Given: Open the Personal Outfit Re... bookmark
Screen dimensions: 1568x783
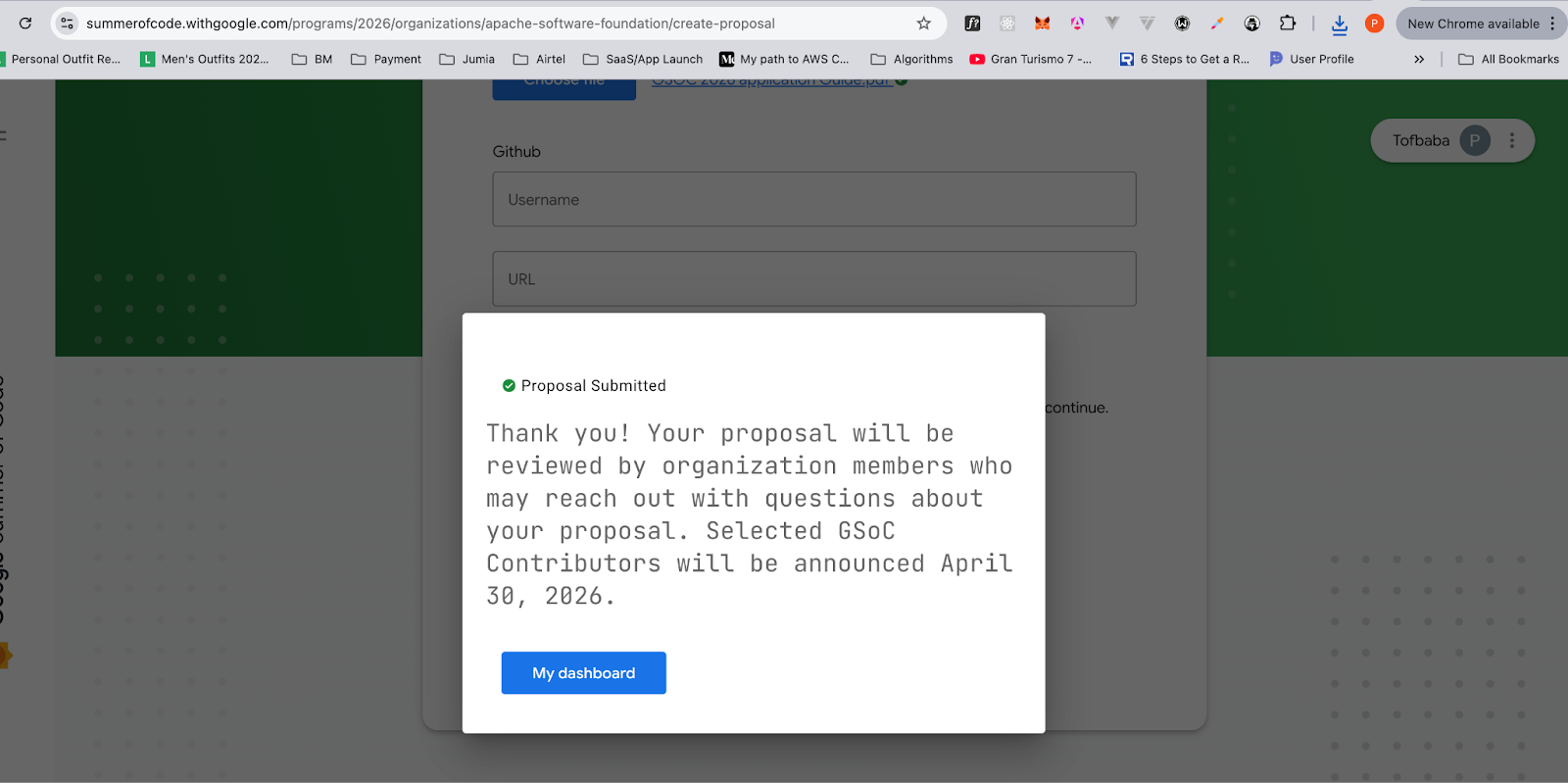Looking at the screenshot, I should coord(61,59).
